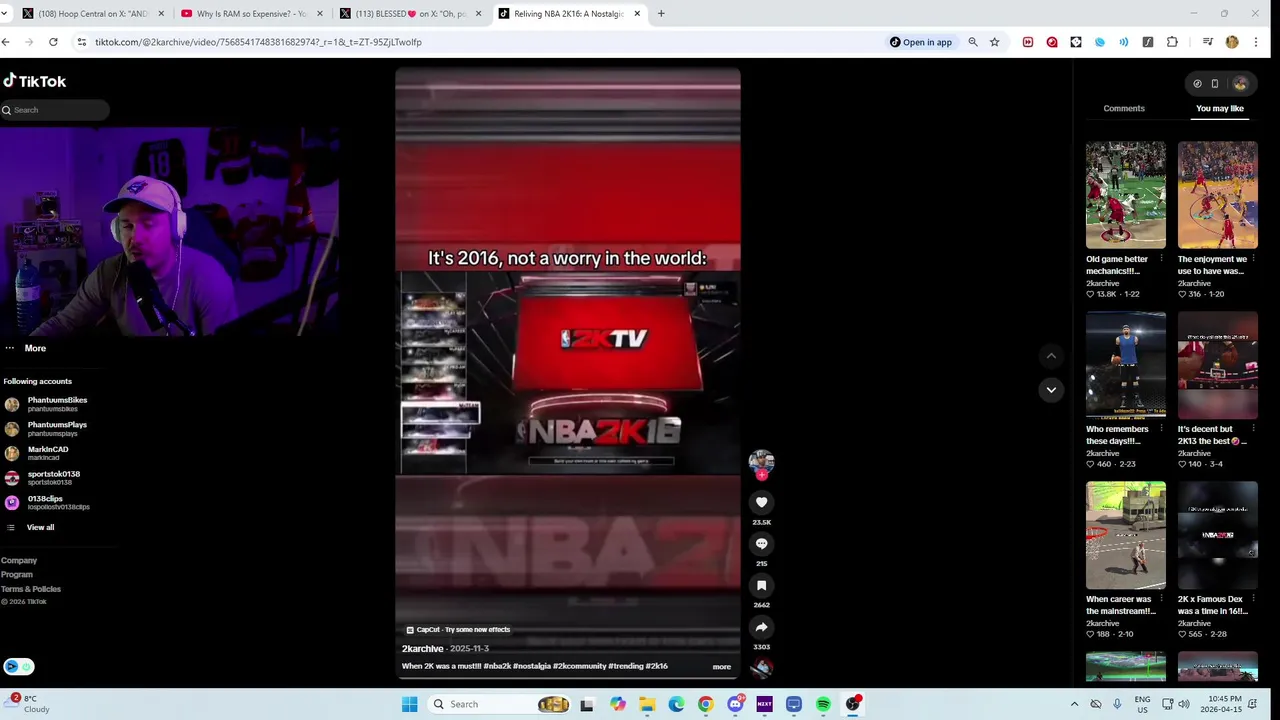Click the TikTok coins icon at top right
The image size is (1280, 720).
(1197, 84)
